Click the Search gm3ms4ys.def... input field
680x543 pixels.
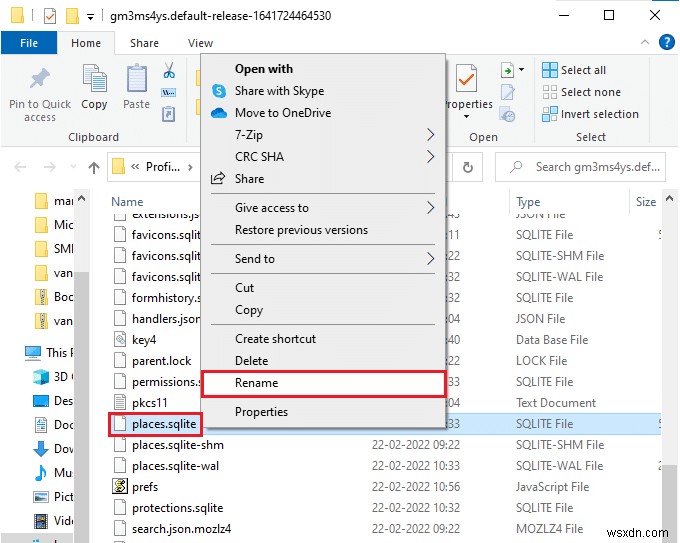pyautogui.click(x=580, y=167)
